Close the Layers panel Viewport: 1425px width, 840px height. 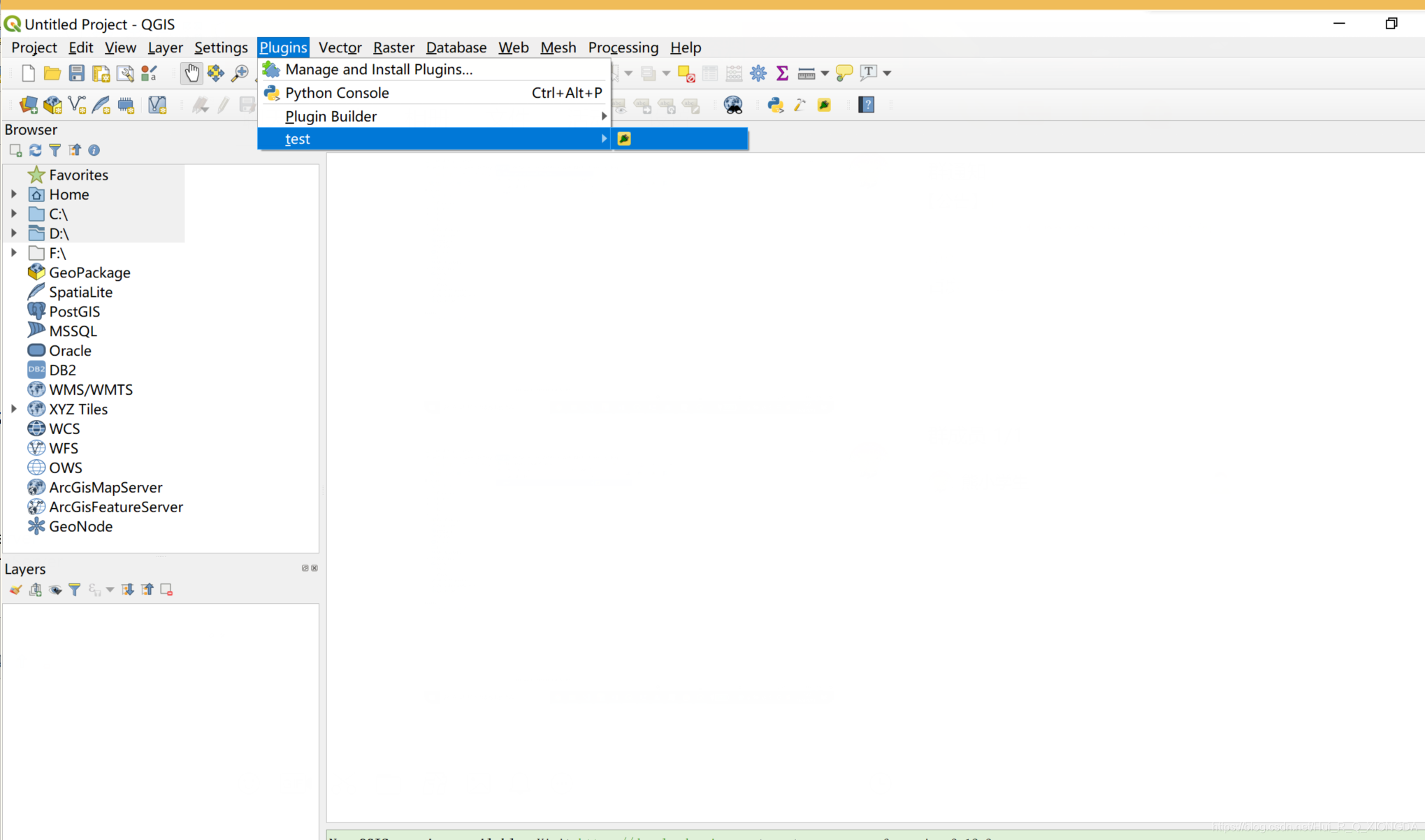(314, 568)
